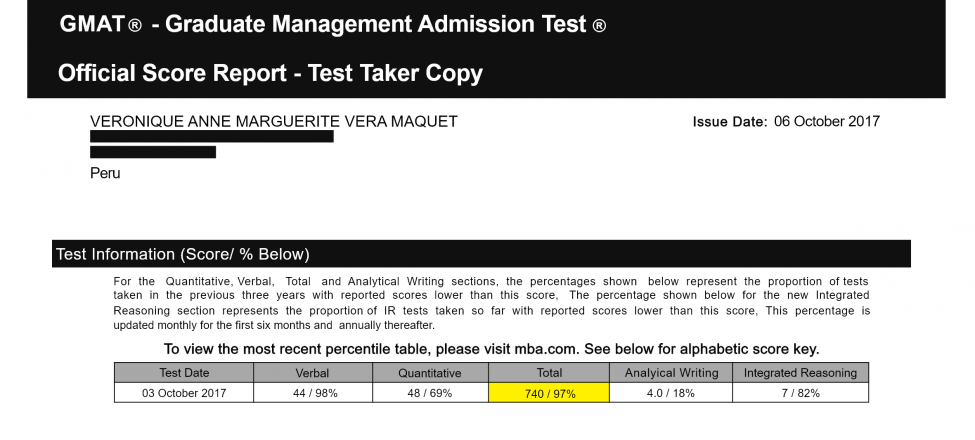Click the percentile explanation paragraph
975x440 pixels.
tap(491, 303)
